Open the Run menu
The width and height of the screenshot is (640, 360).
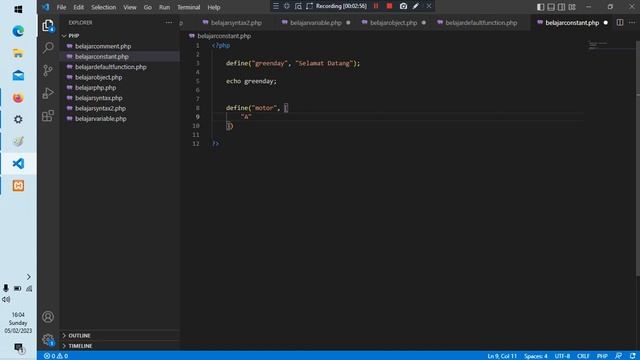pyautogui.click(x=164, y=7)
